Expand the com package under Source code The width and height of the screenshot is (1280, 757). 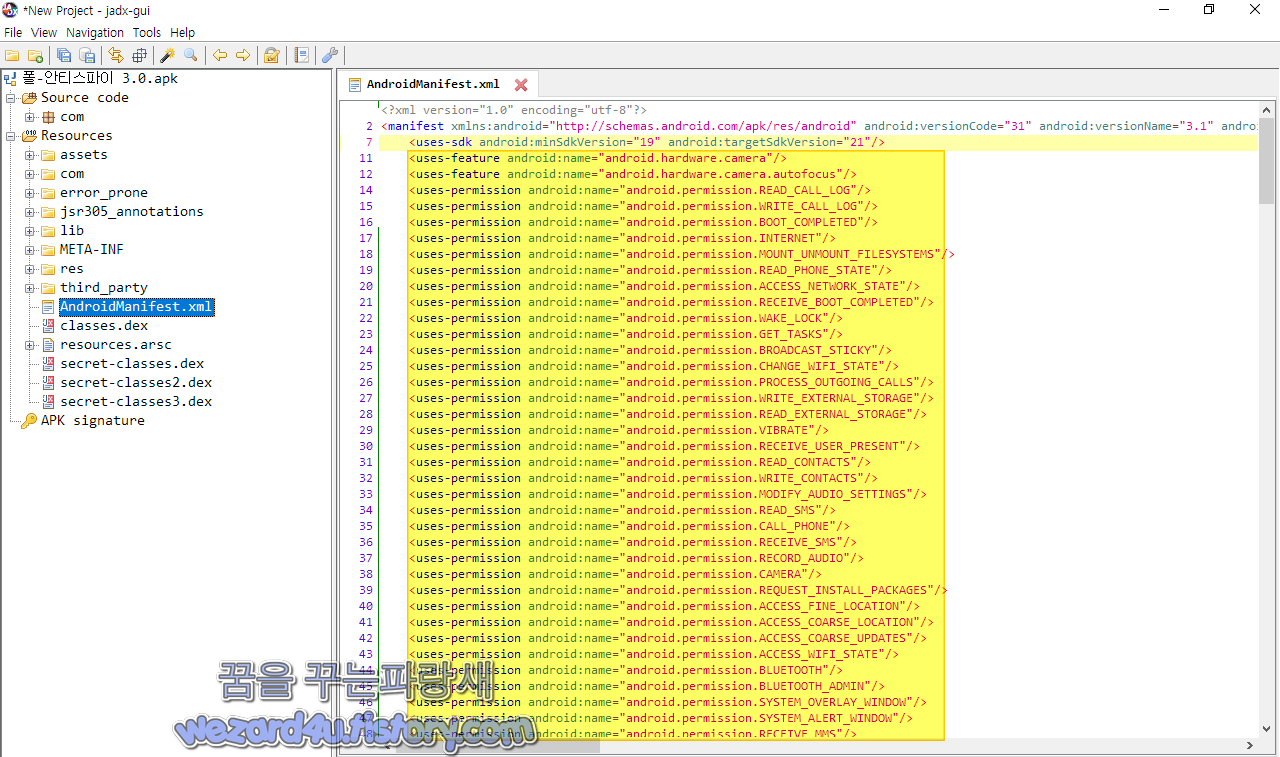pos(31,117)
